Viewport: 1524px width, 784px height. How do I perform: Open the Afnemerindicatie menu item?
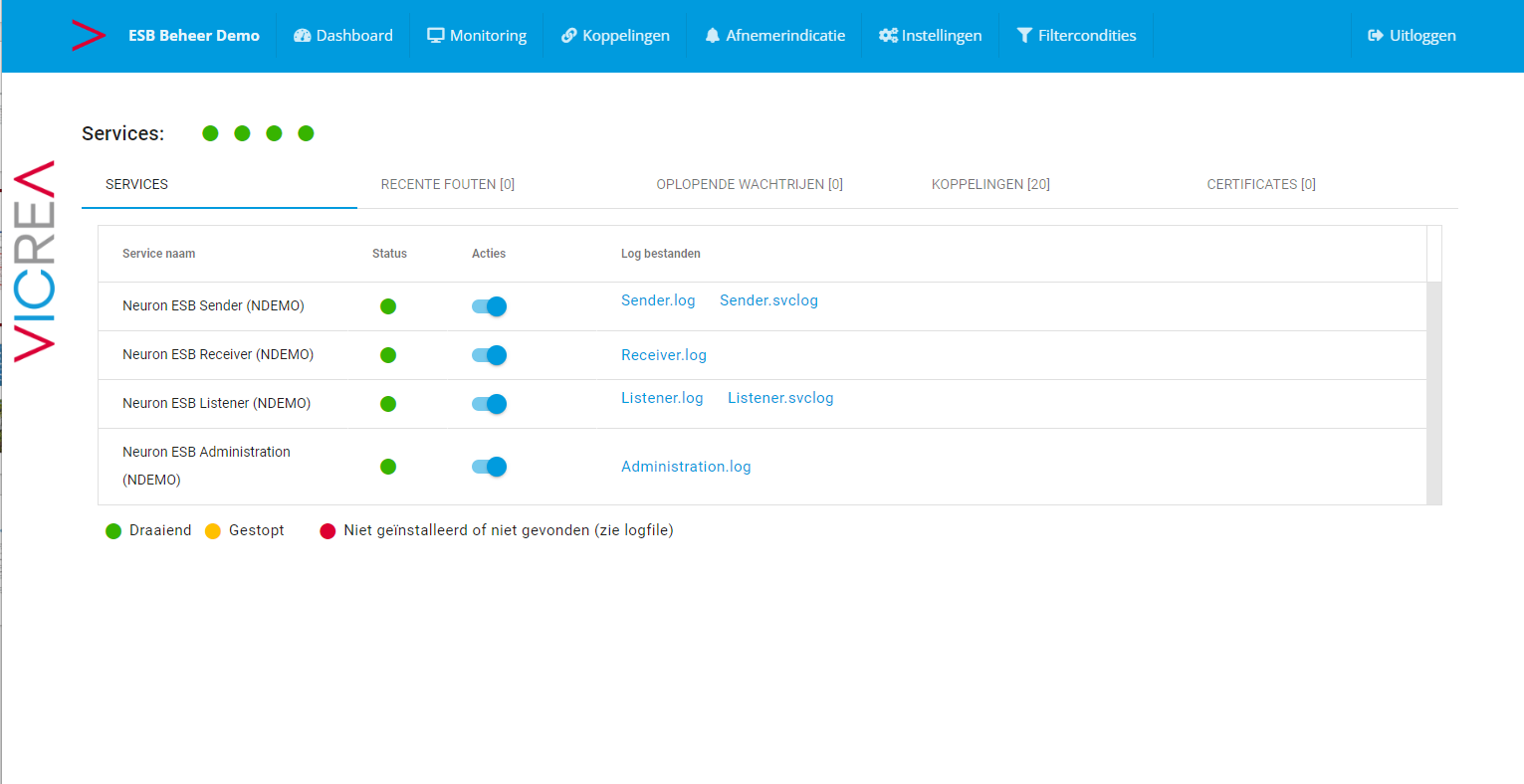775,36
